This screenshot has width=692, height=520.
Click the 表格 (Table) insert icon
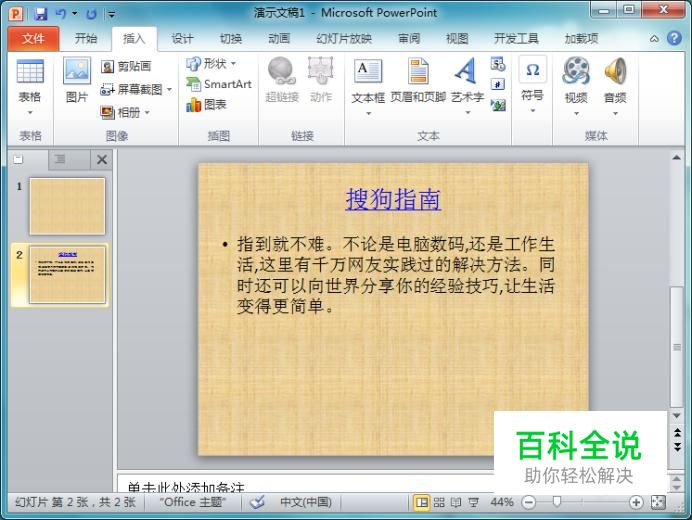pyautogui.click(x=30, y=72)
